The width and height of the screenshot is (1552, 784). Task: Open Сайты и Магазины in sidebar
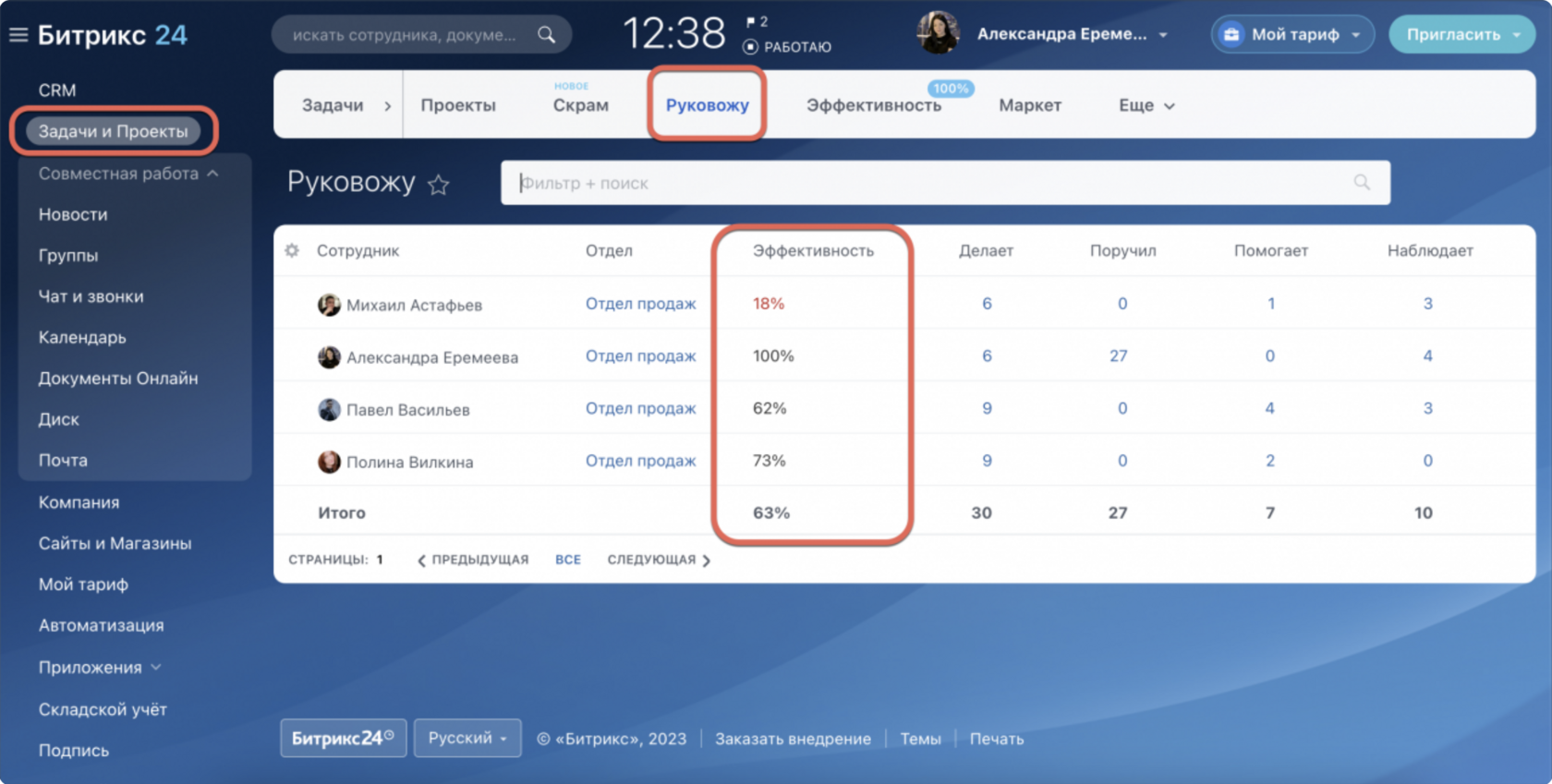point(115,543)
